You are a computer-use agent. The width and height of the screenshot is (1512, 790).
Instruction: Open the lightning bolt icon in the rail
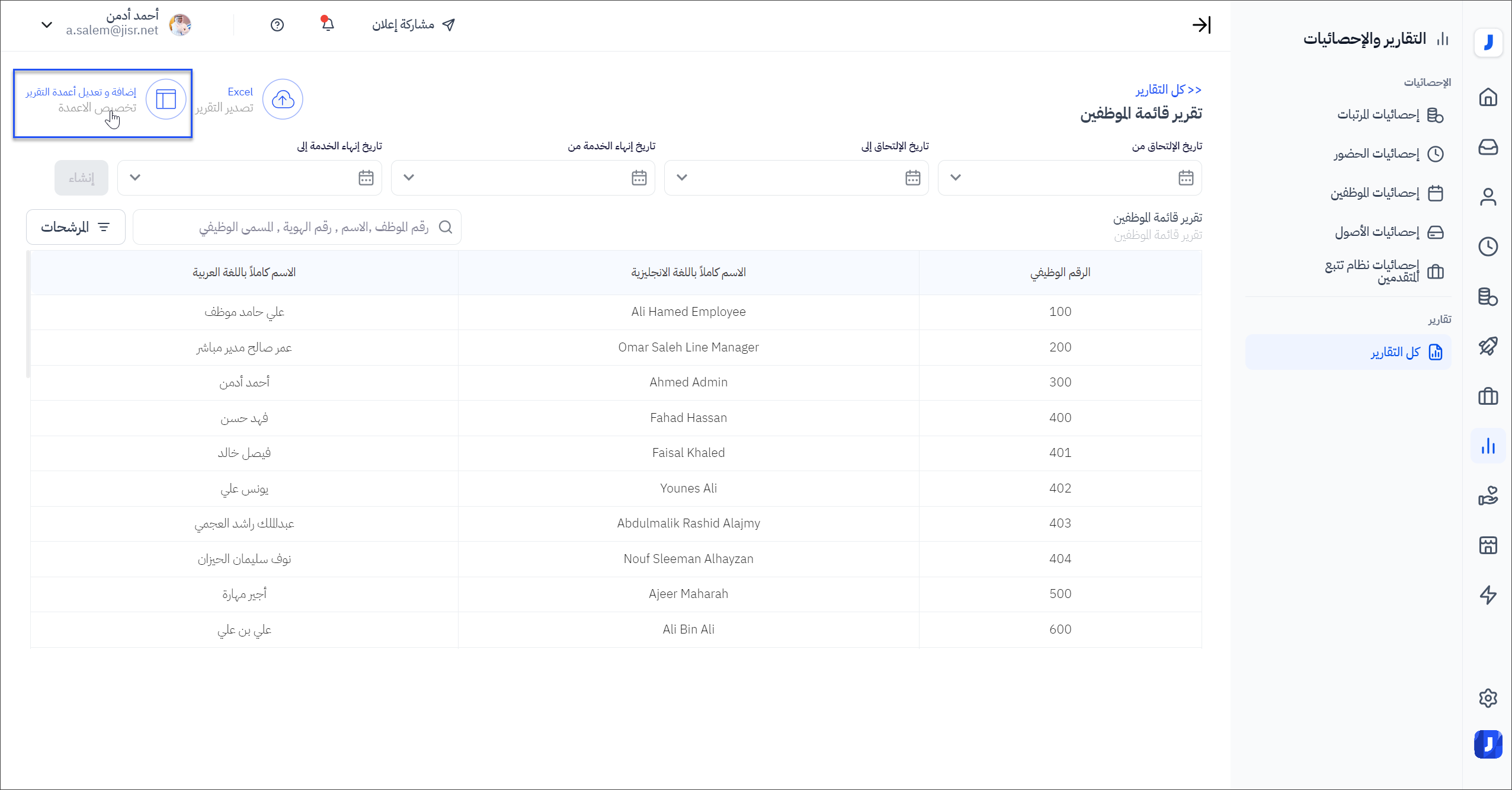coord(1488,595)
